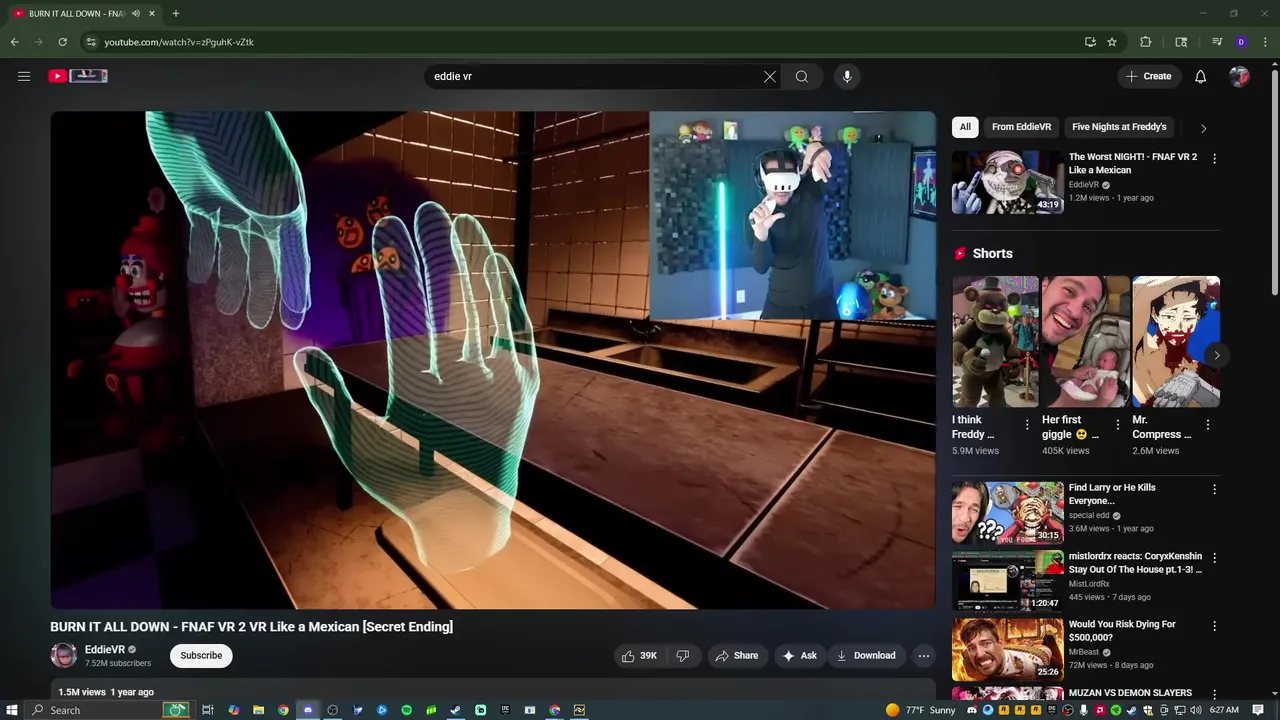Screen dimensions: 1280x720
Task: Open the Create menu
Action: pyautogui.click(x=1149, y=76)
